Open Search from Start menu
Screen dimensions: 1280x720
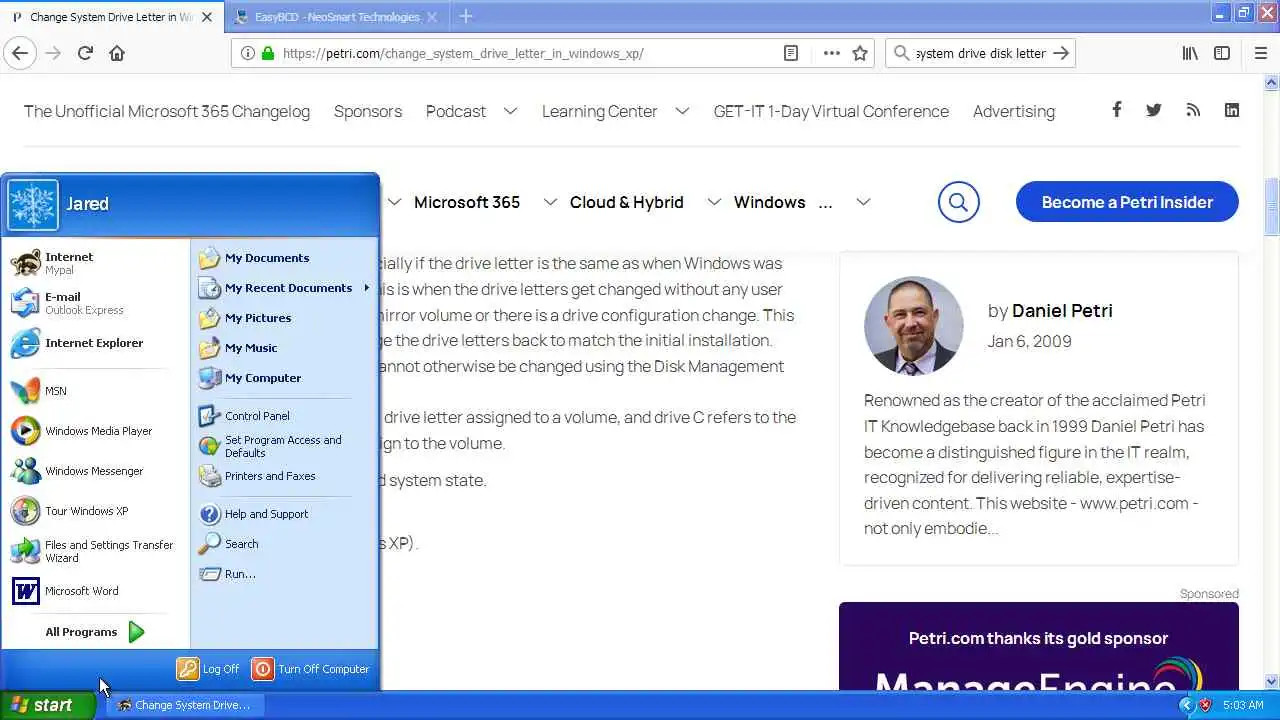284,544
